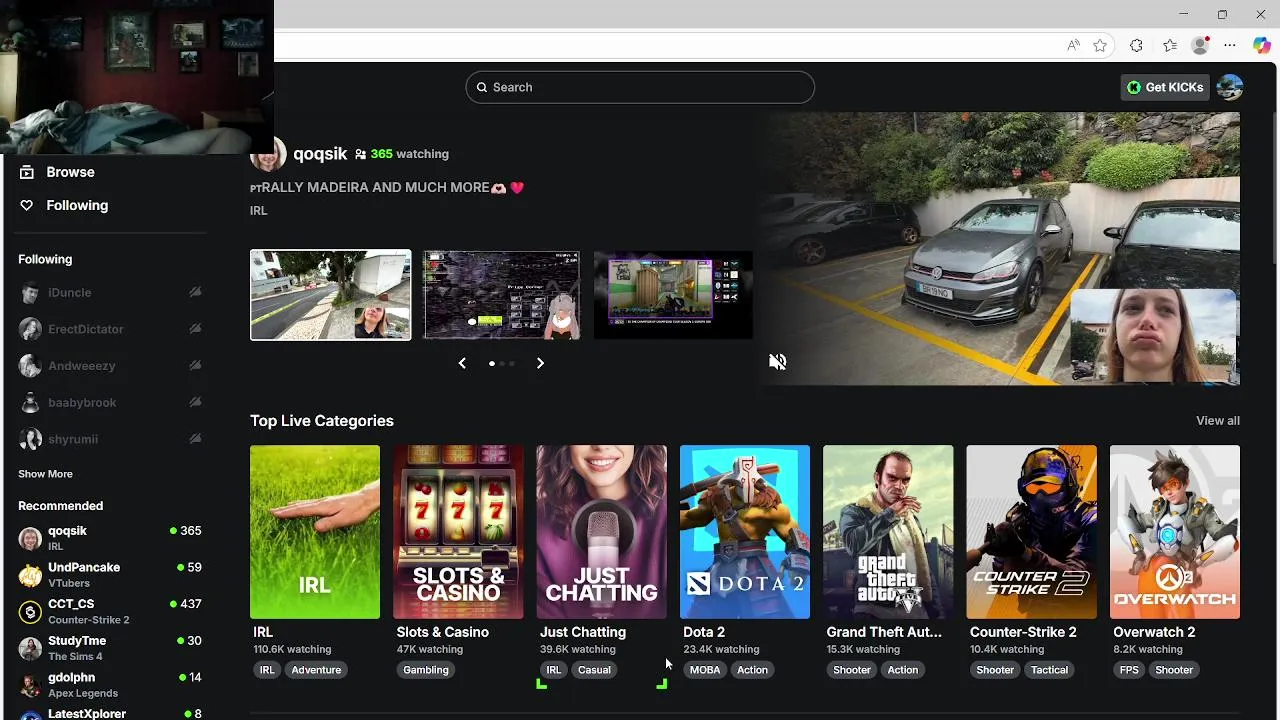
Task: Go to previous featured carousel slide
Action: (x=462, y=363)
